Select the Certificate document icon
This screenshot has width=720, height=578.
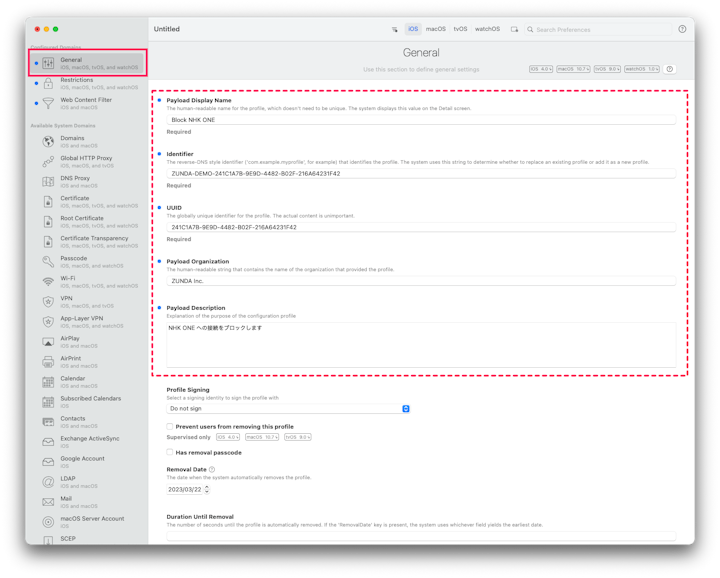pos(48,202)
